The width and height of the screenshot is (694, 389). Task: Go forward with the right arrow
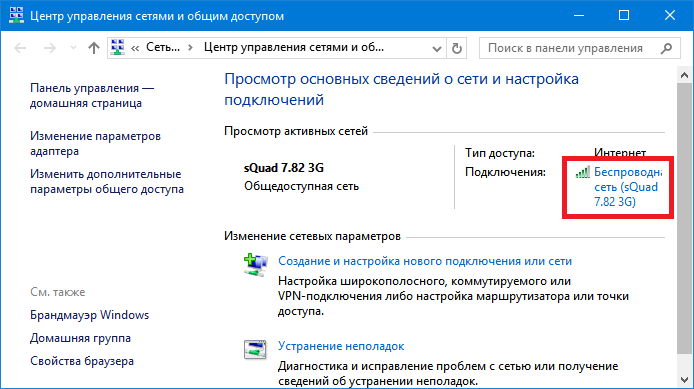point(50,48)
